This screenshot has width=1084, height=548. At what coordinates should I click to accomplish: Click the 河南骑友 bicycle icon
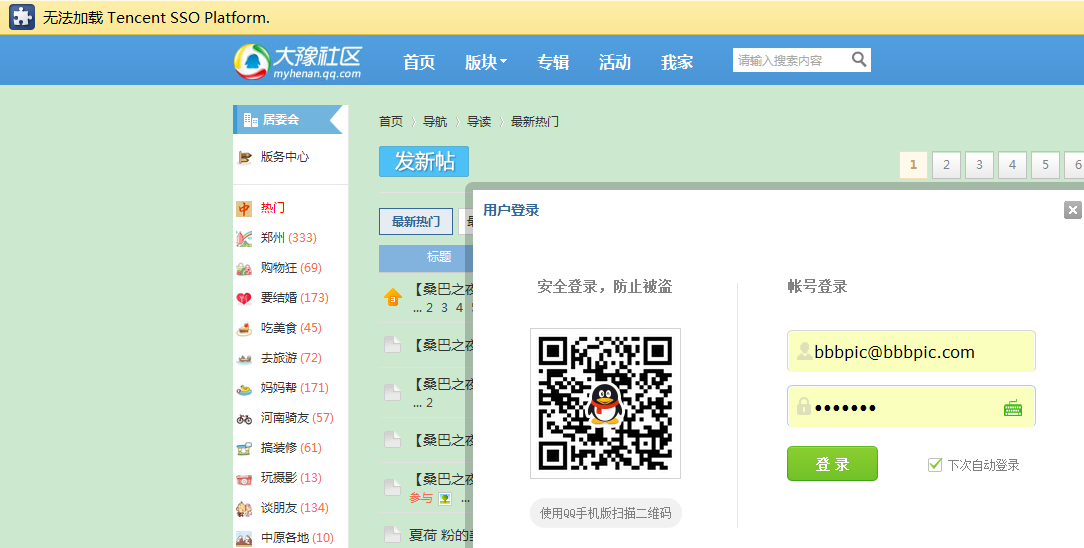[244, 419]
